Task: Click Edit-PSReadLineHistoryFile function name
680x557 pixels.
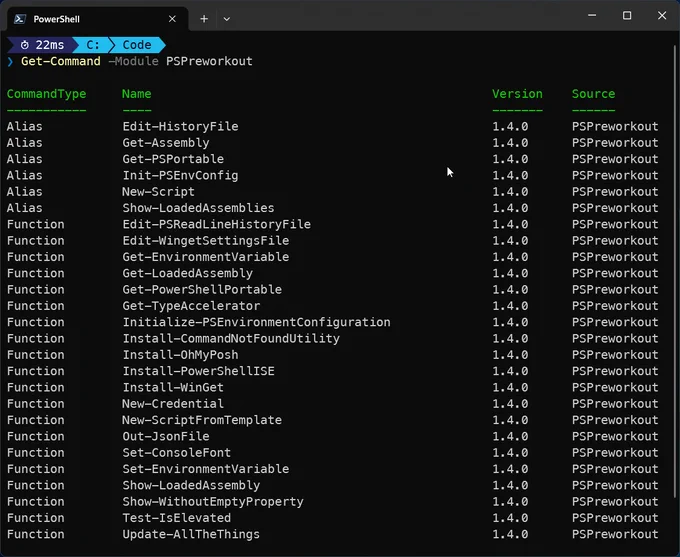Action: [216, 225]
